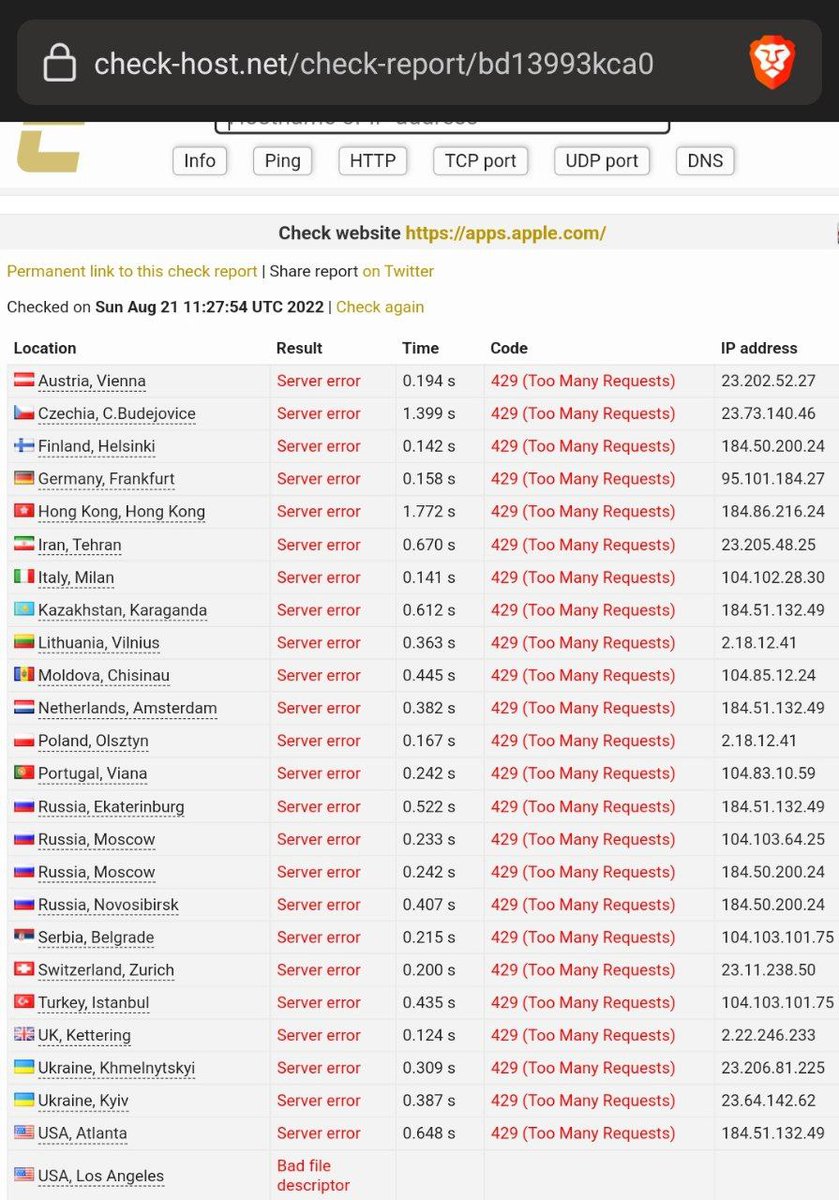This screenshot has width=839, height=1200.
Task: Open Italy, Milan location
Action: 76,577
